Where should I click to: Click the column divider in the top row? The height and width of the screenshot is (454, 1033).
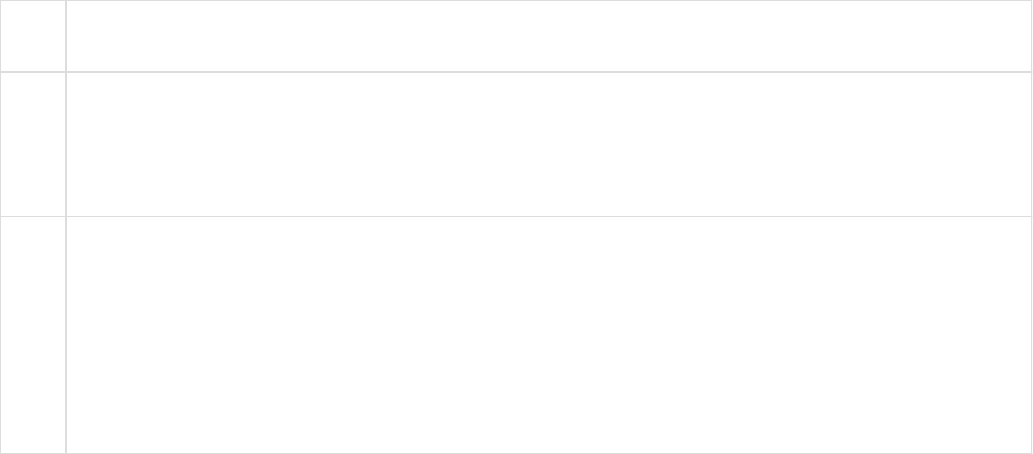coord(66,36)
